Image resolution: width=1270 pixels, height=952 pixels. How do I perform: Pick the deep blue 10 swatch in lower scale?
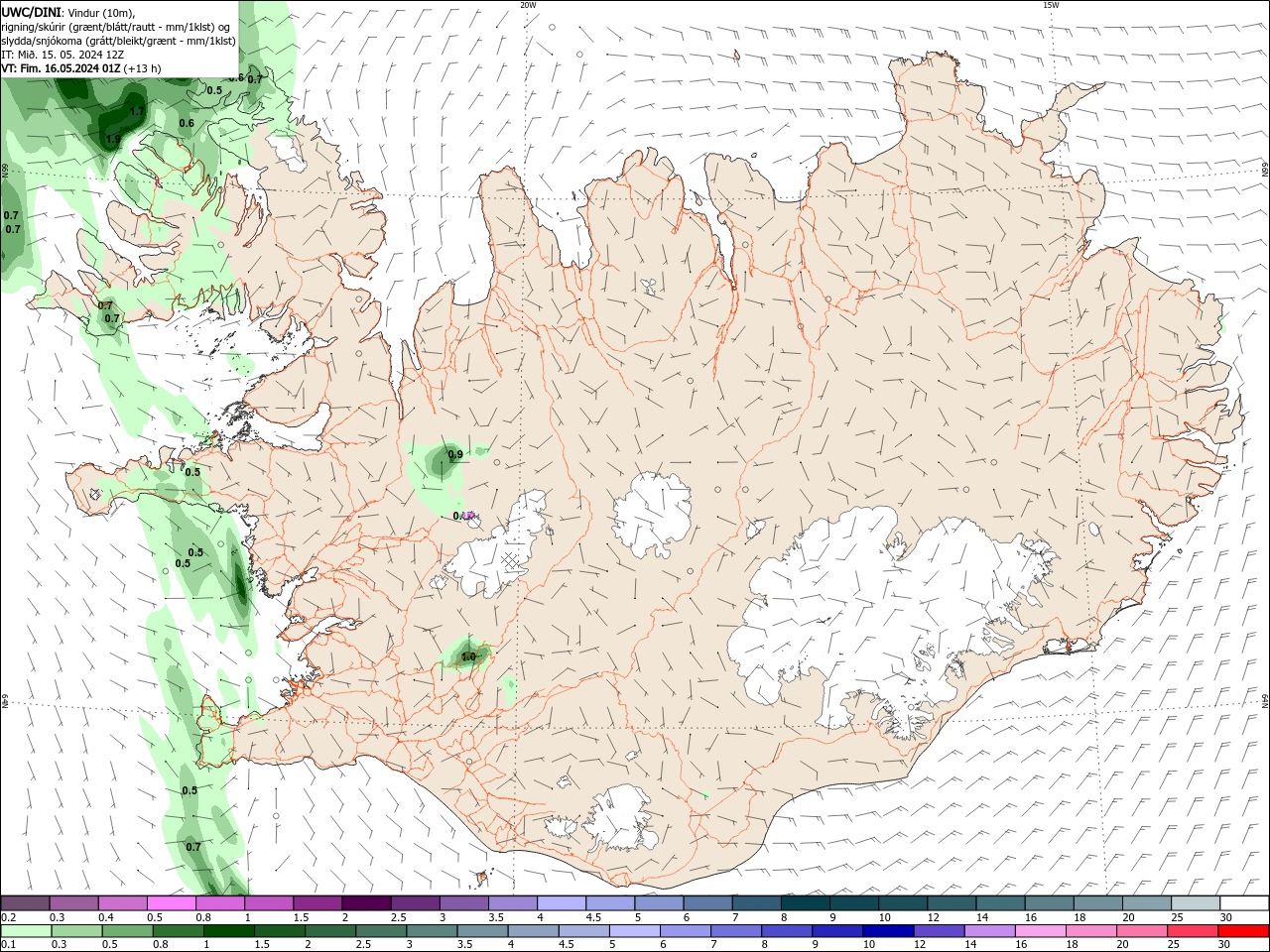click(x=887, y=931)
